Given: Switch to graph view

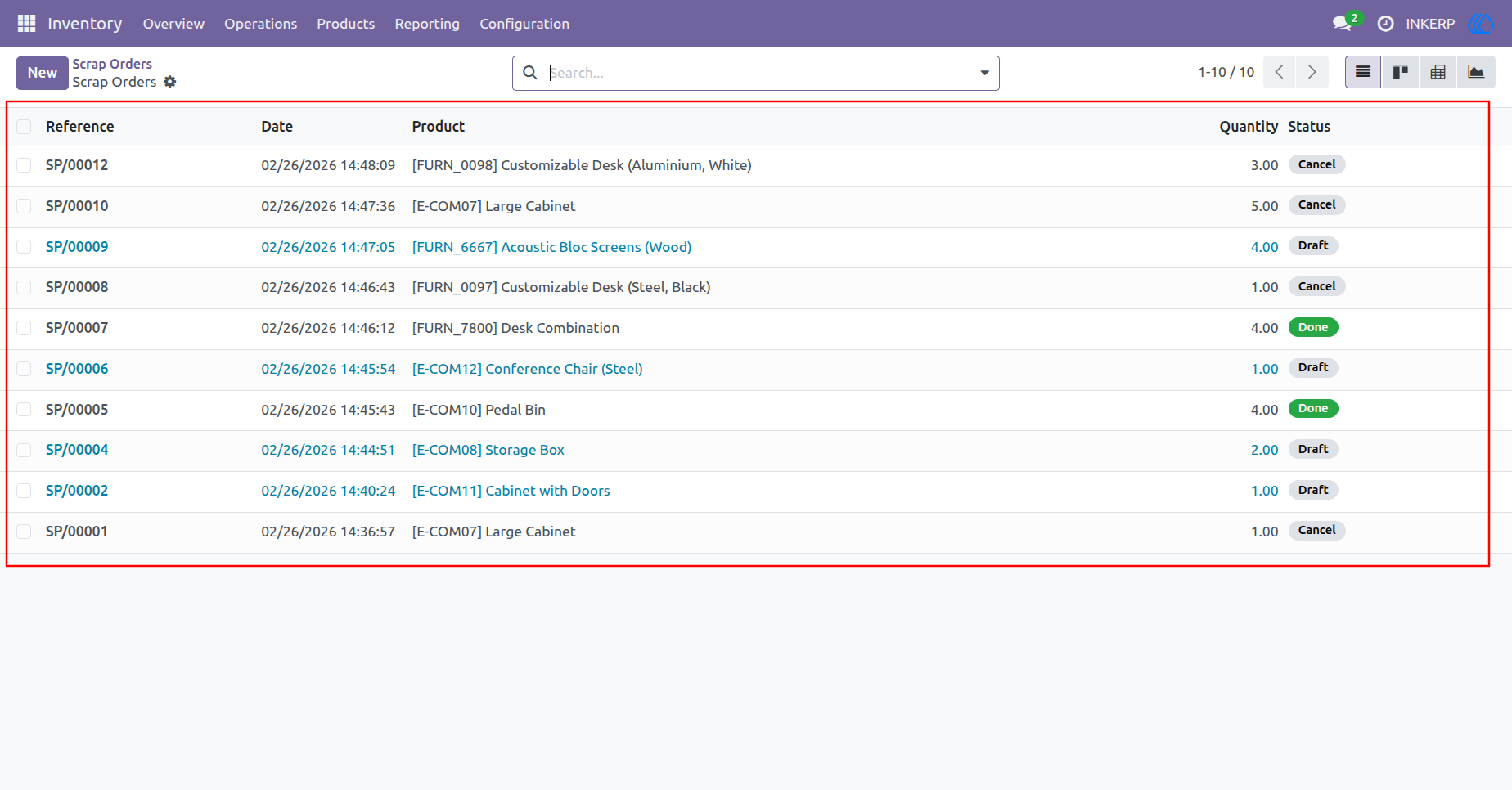Looking at the screenshot, I should pos(1476,72).
